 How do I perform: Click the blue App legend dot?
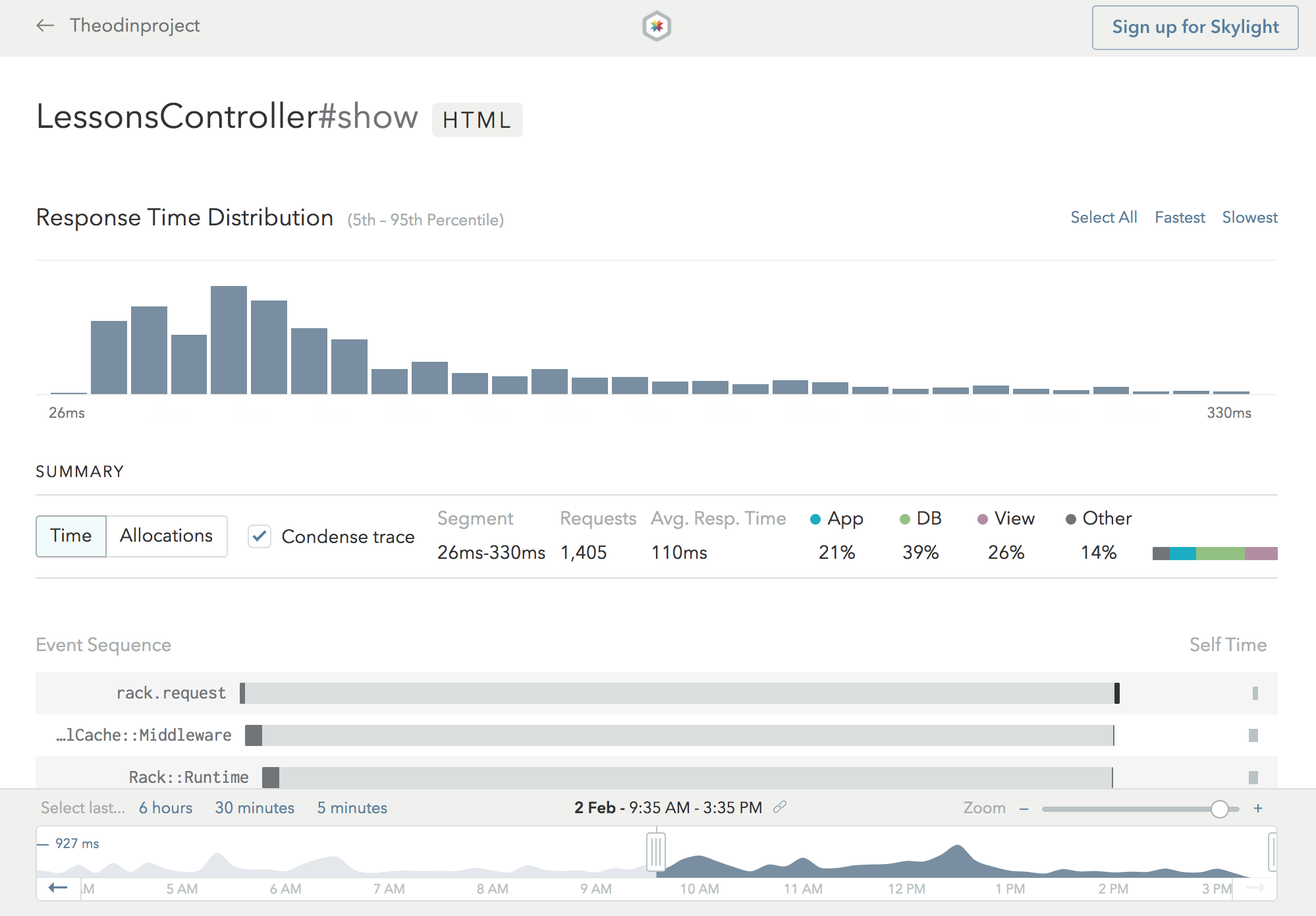point(816,519)
